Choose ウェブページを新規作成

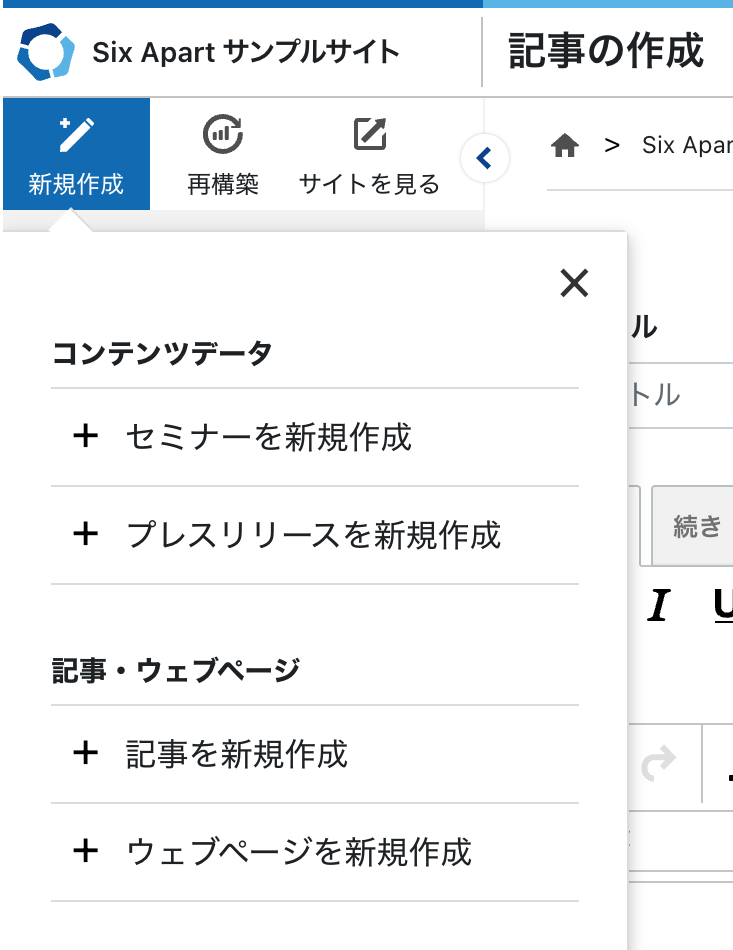pos(299,852)
